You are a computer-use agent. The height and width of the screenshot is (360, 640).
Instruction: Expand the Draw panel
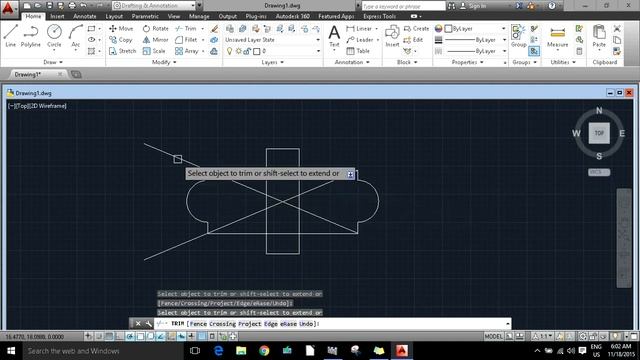tap(53, 62)
